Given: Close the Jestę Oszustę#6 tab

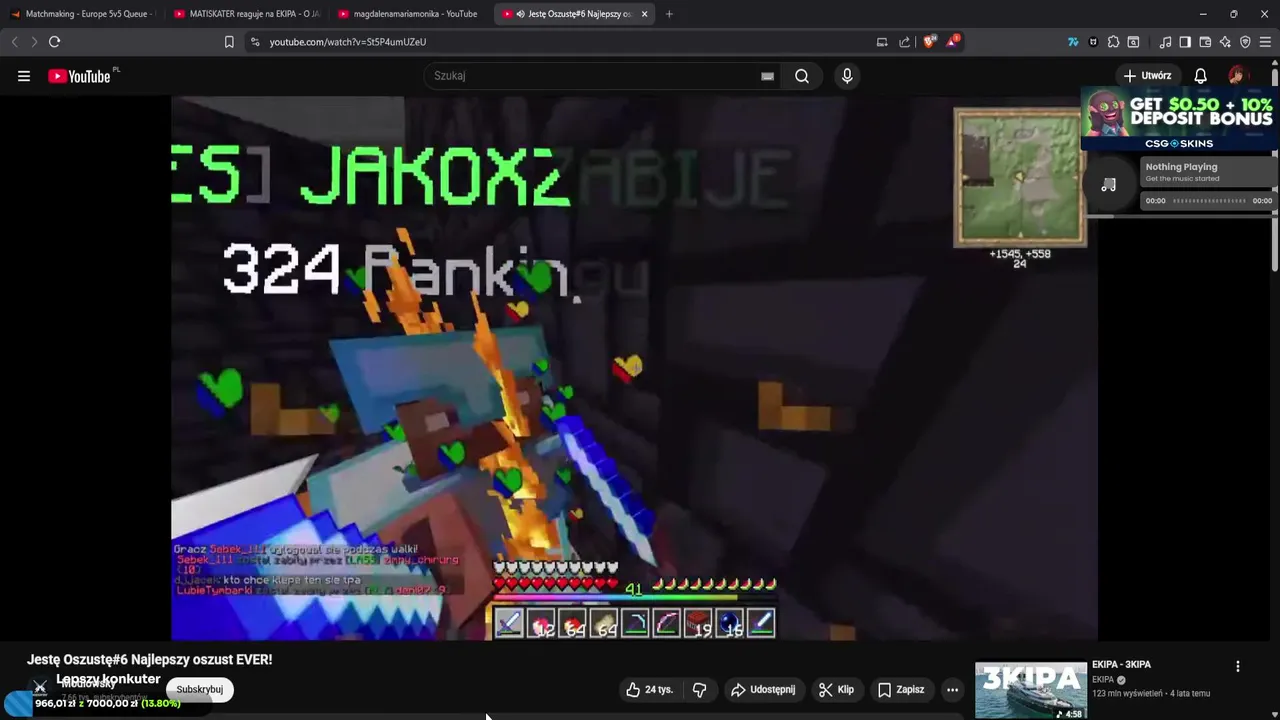Looking at the screenshot, I should coord(644,14).
